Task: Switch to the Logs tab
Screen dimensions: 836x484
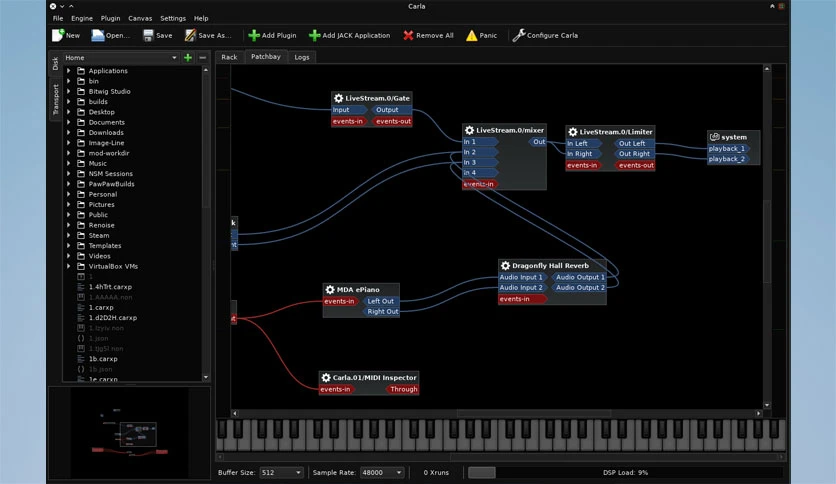Action: coord(302,57)
